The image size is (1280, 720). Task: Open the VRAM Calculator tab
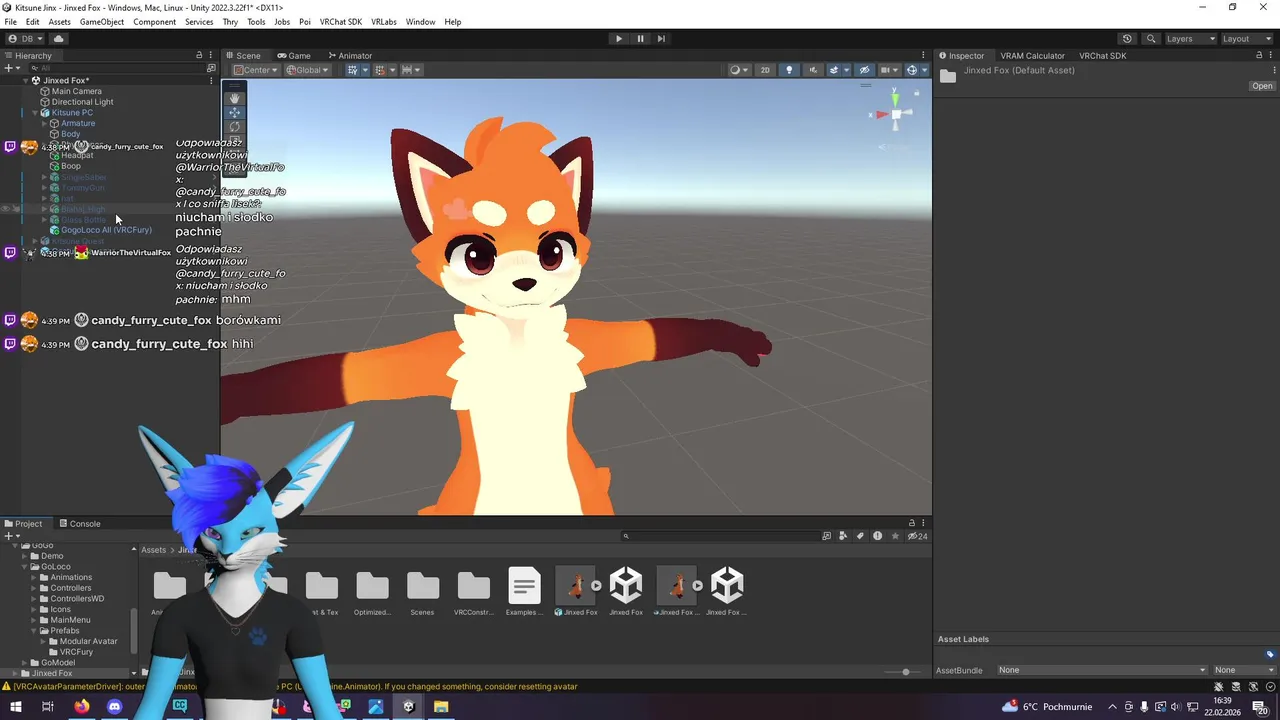coord(1032,56)
